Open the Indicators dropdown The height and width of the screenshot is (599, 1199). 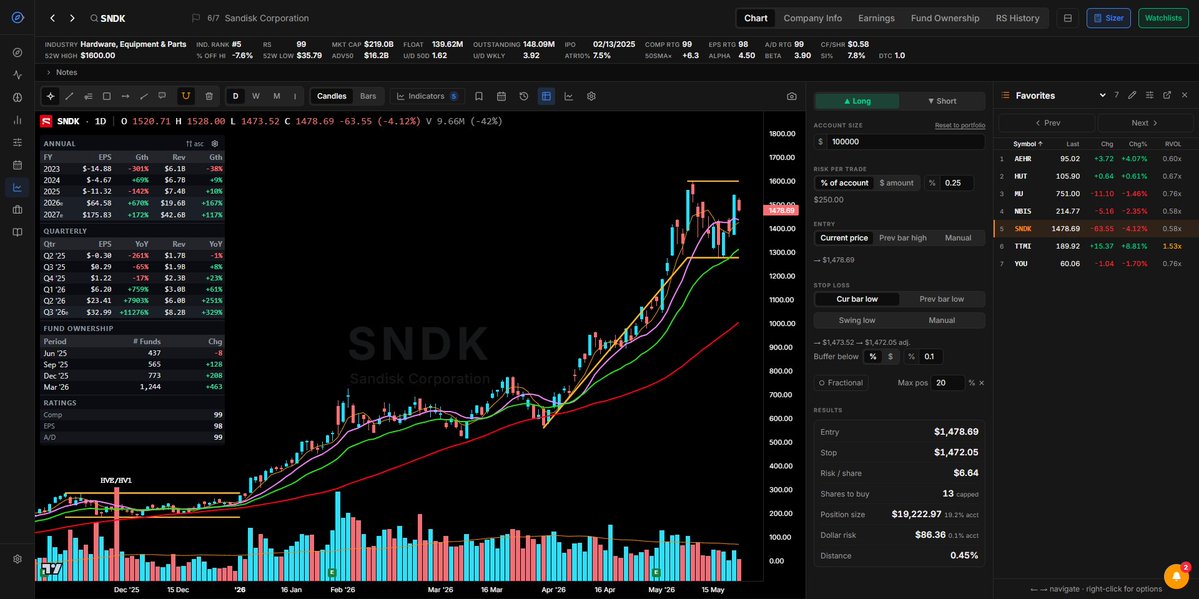coord(427,96)
